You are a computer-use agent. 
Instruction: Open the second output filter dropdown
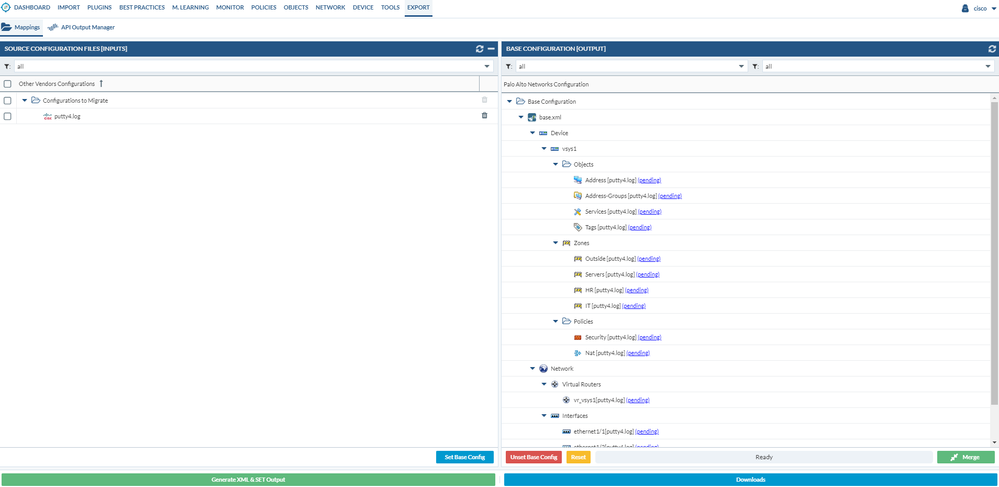988,66
